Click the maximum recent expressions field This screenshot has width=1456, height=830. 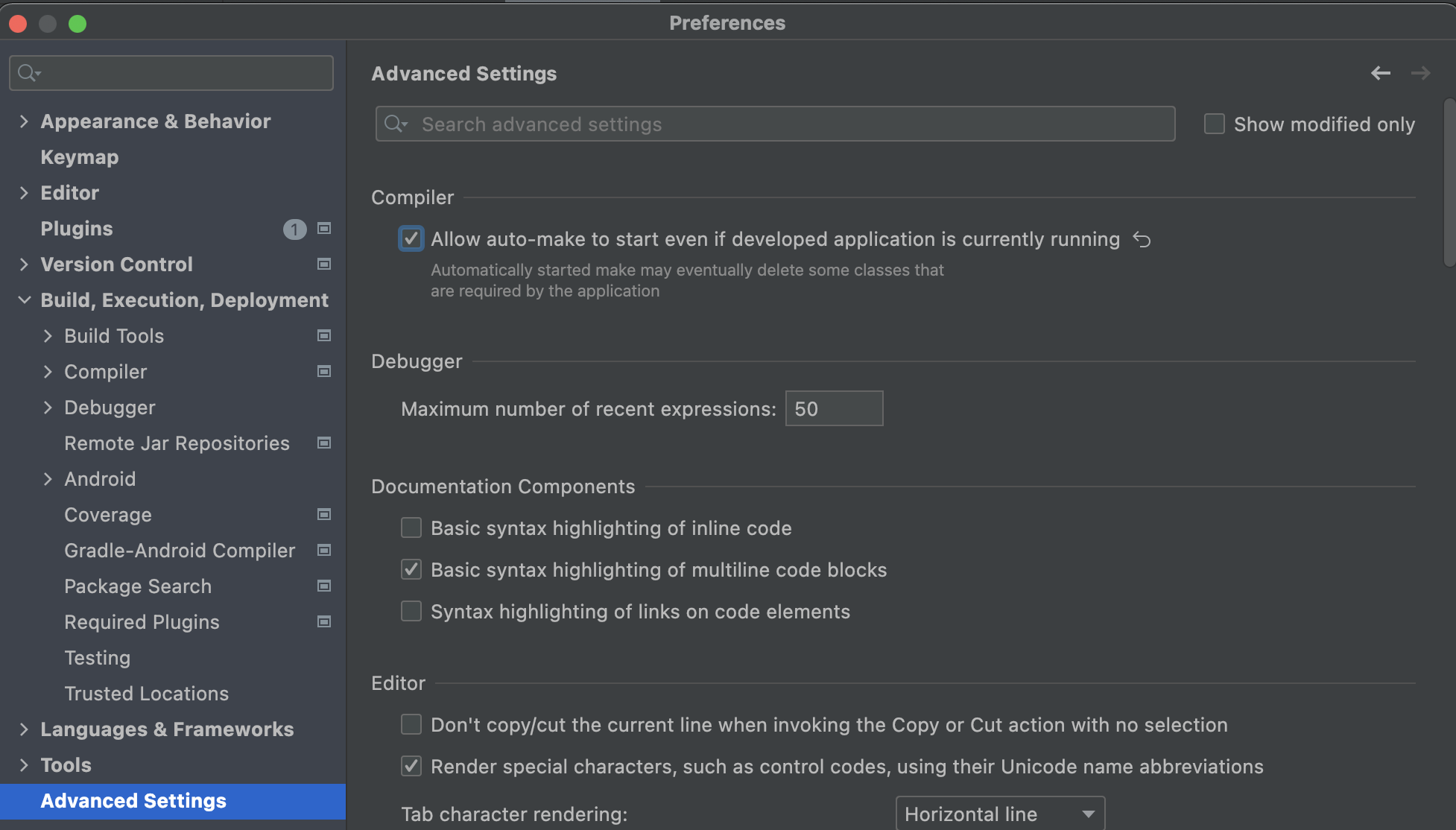point(833,409)
